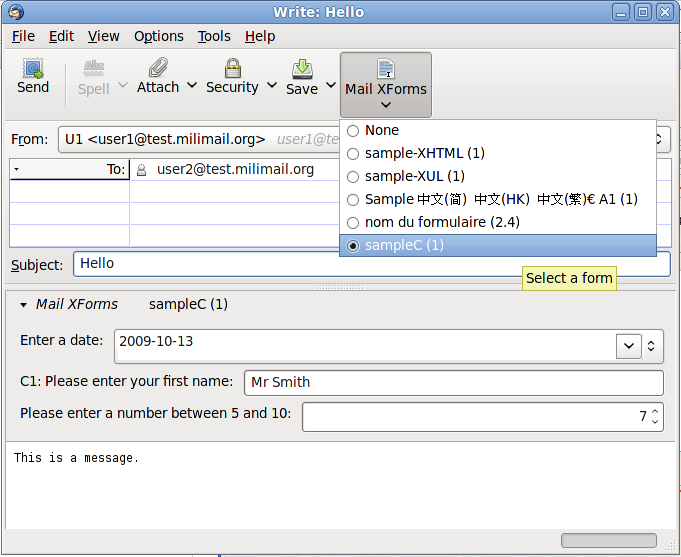Click the number field showing 7
This screenshot has width=681, height=557.
click(x=483, y=417)
